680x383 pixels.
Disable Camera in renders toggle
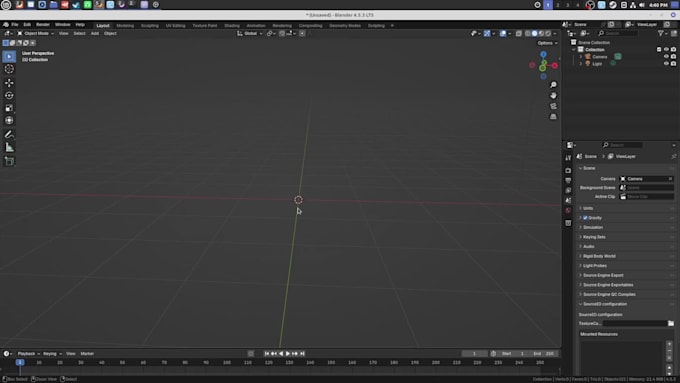point(673,56)
